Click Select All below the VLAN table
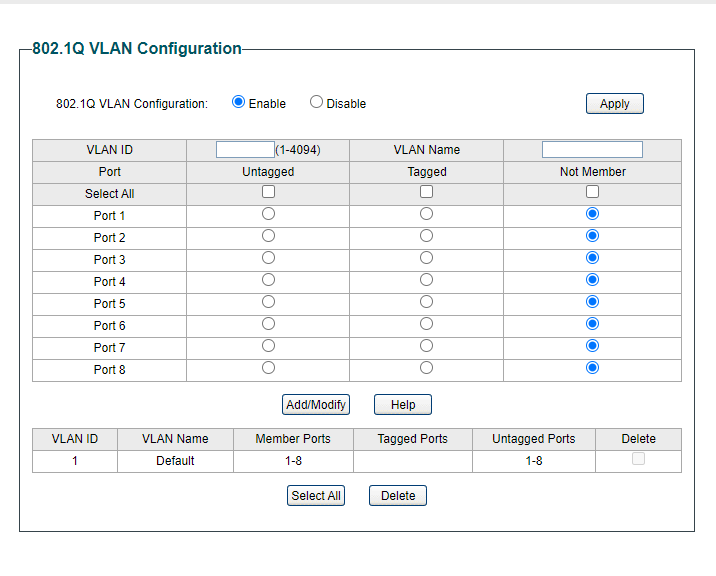 coord(316,496)
